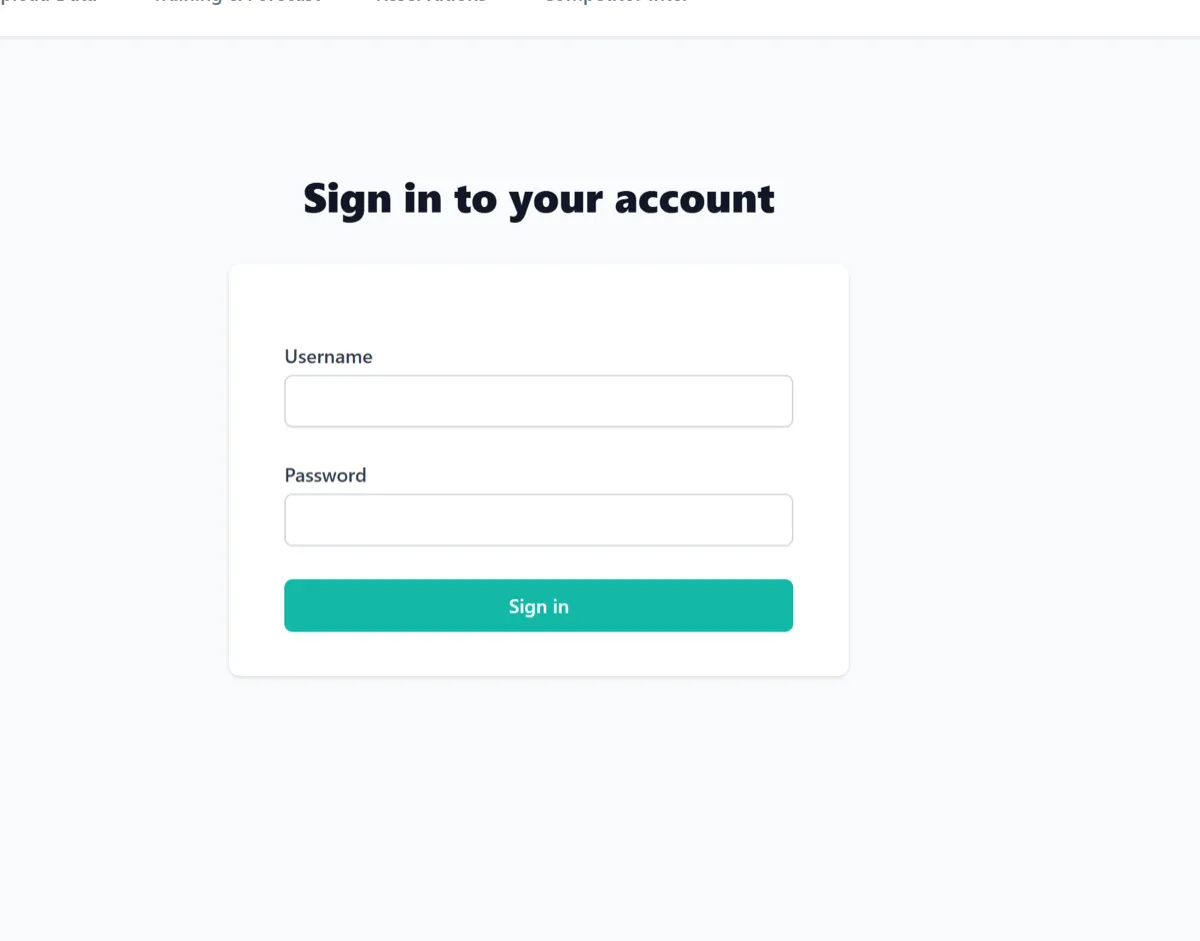Click the Username field label
This screenshot has height=941, width=1200.
click(328, 356)
